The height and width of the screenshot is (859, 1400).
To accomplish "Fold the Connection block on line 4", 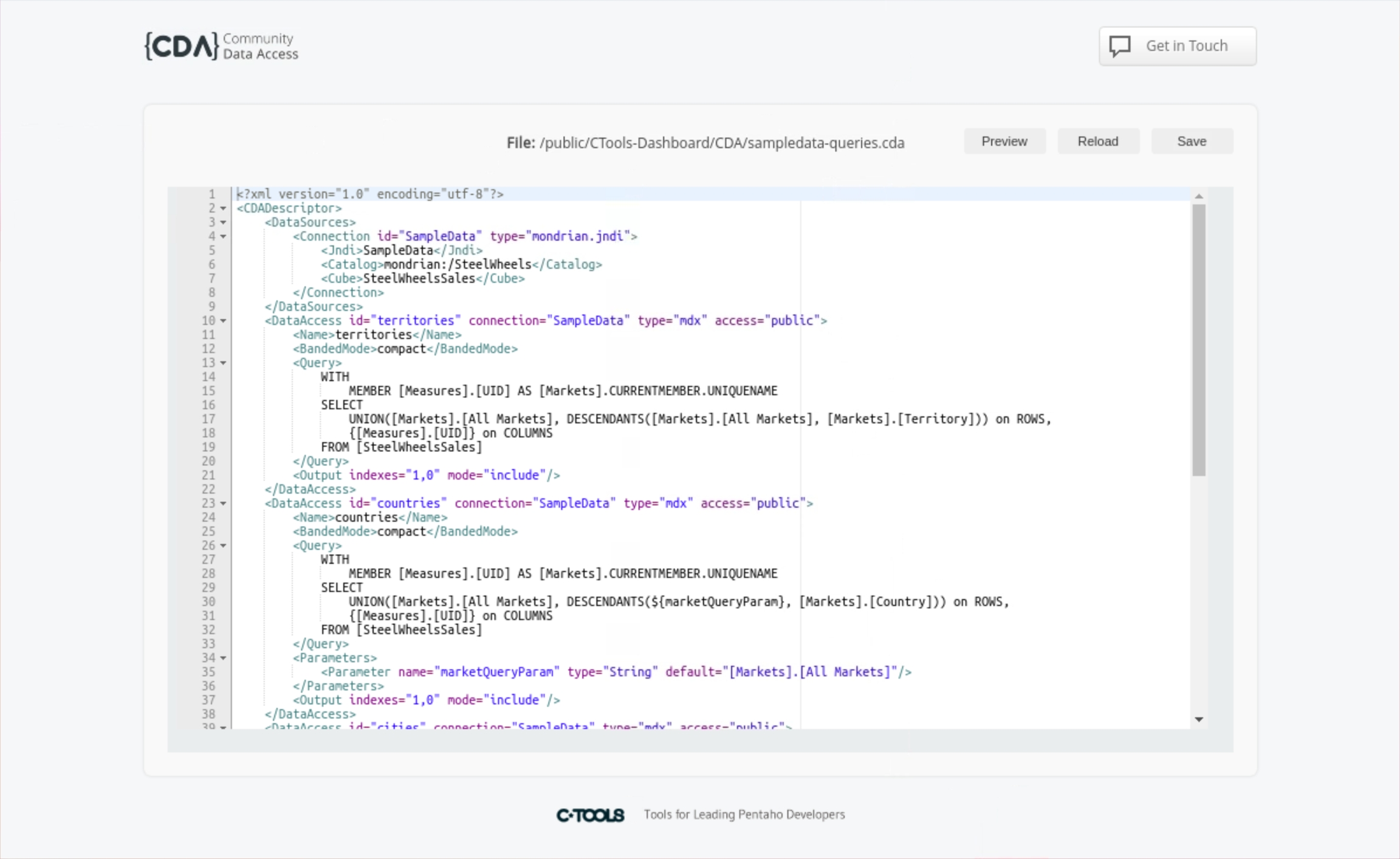I will point(224,236).
